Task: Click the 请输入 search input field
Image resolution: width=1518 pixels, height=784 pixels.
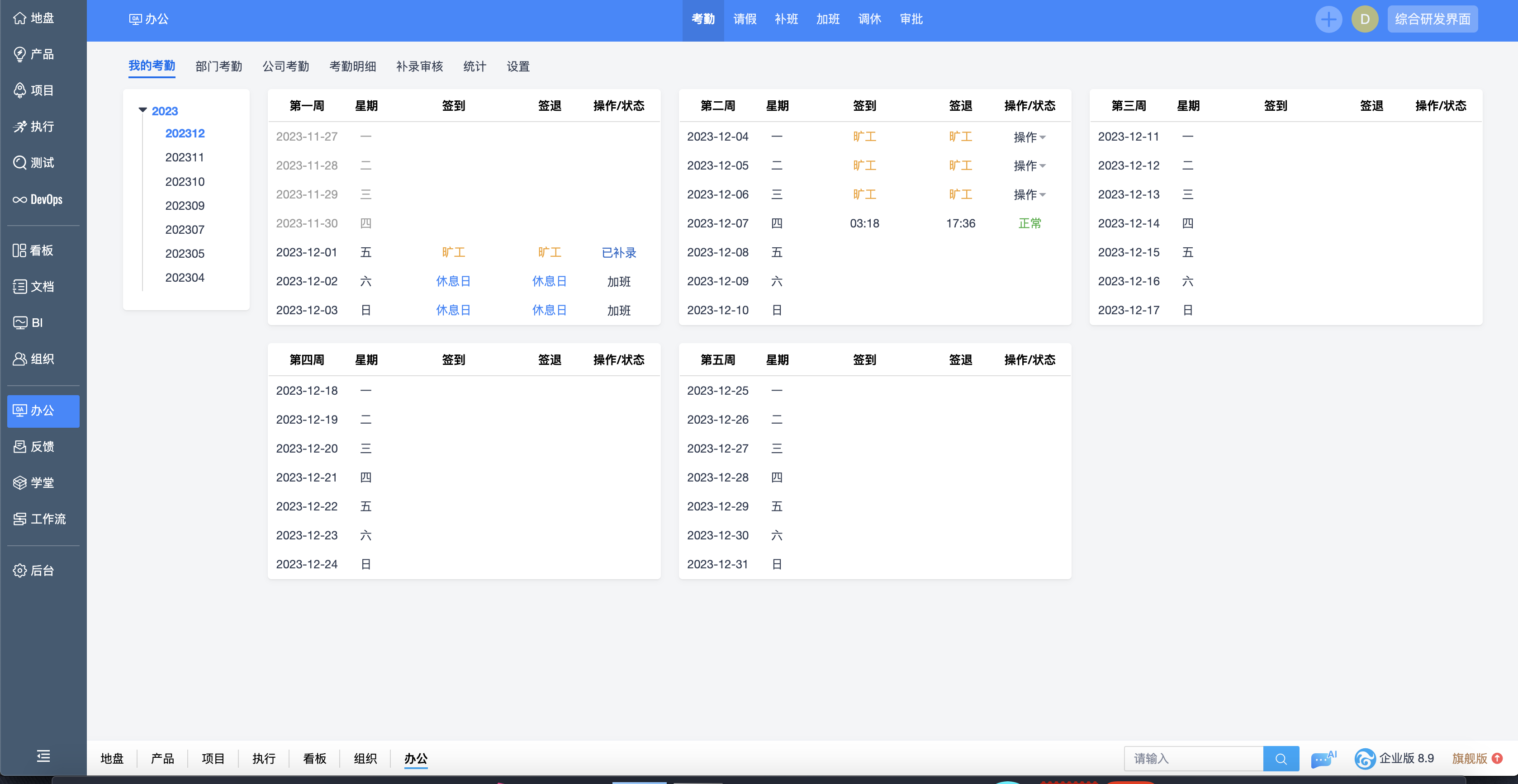Action: [1193, 759]
